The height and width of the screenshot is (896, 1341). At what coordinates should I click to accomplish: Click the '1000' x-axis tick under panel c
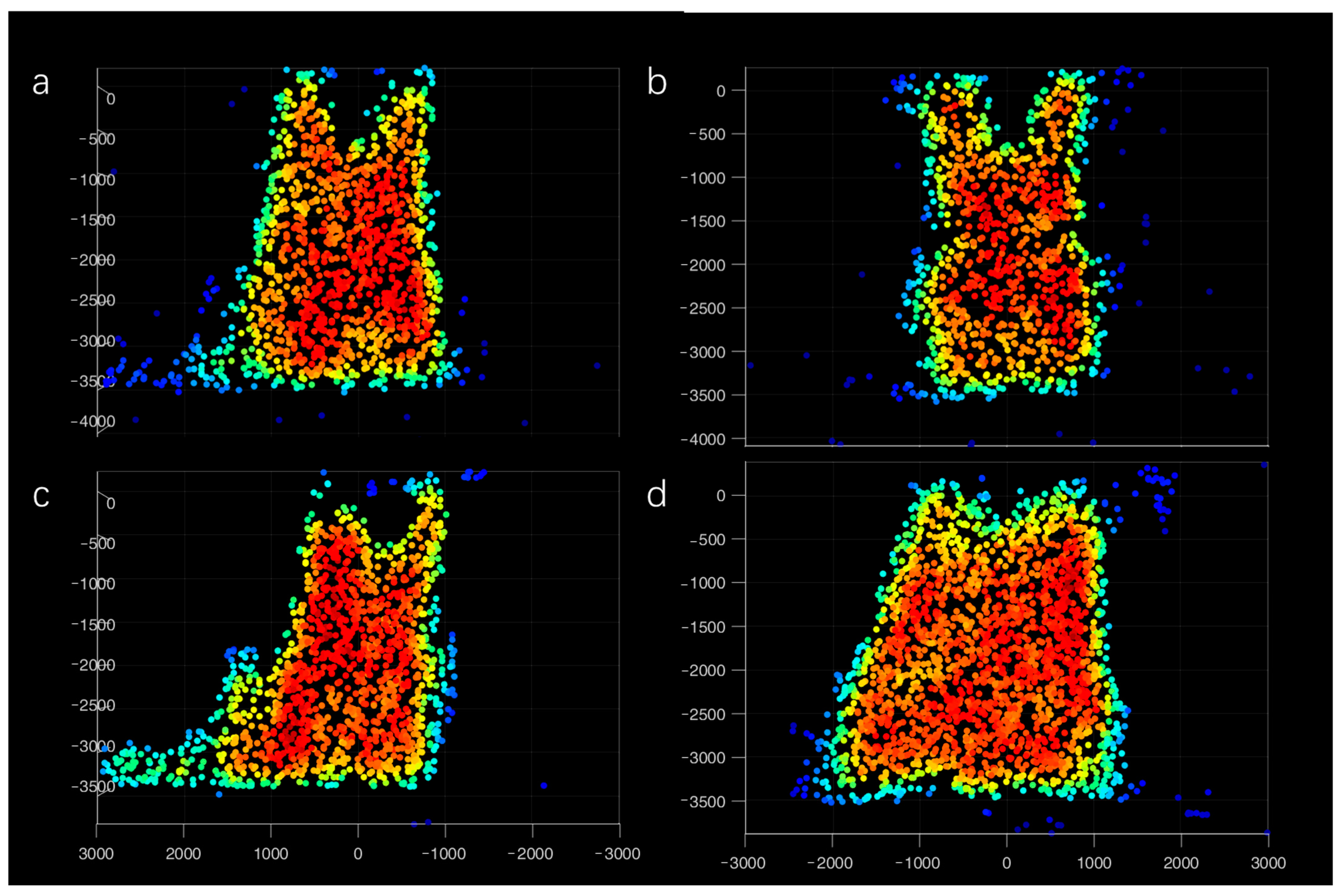pyautogui.click(x=271, y=854)
